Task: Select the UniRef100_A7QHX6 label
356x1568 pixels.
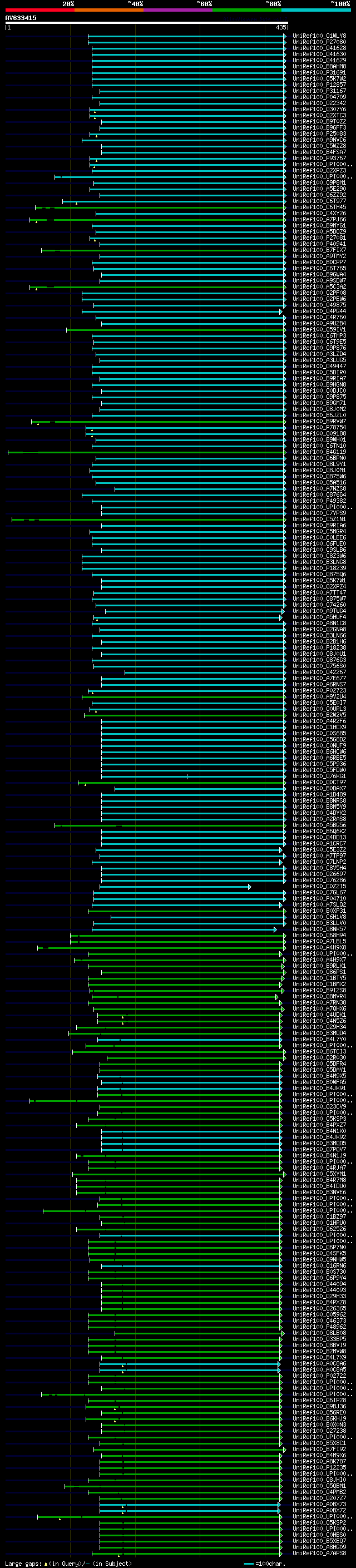Action: 319,1009
